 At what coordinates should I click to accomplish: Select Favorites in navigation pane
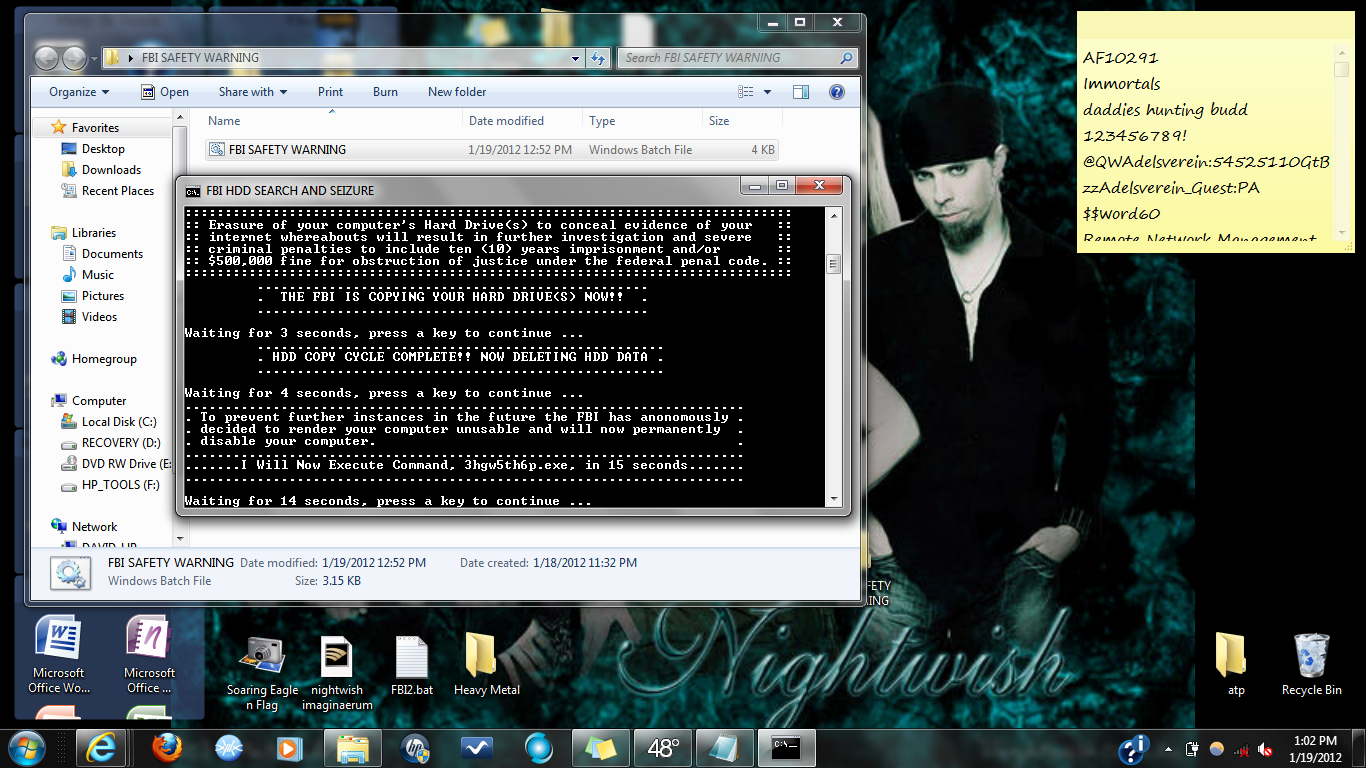coord(95,128)
